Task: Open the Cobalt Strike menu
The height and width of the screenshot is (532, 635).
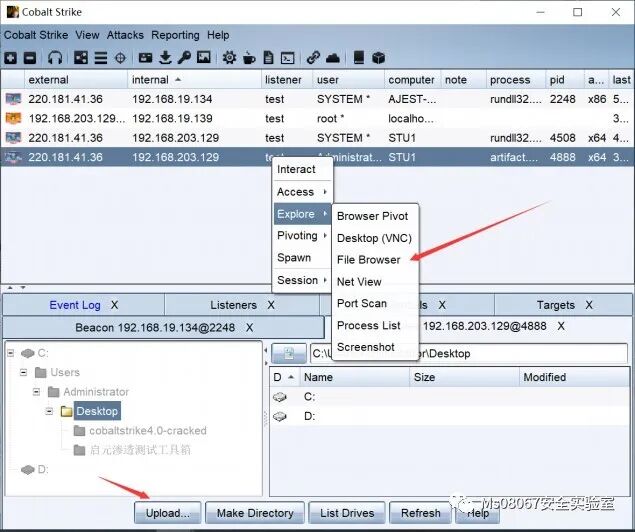Action: click(x=36, y=35)
